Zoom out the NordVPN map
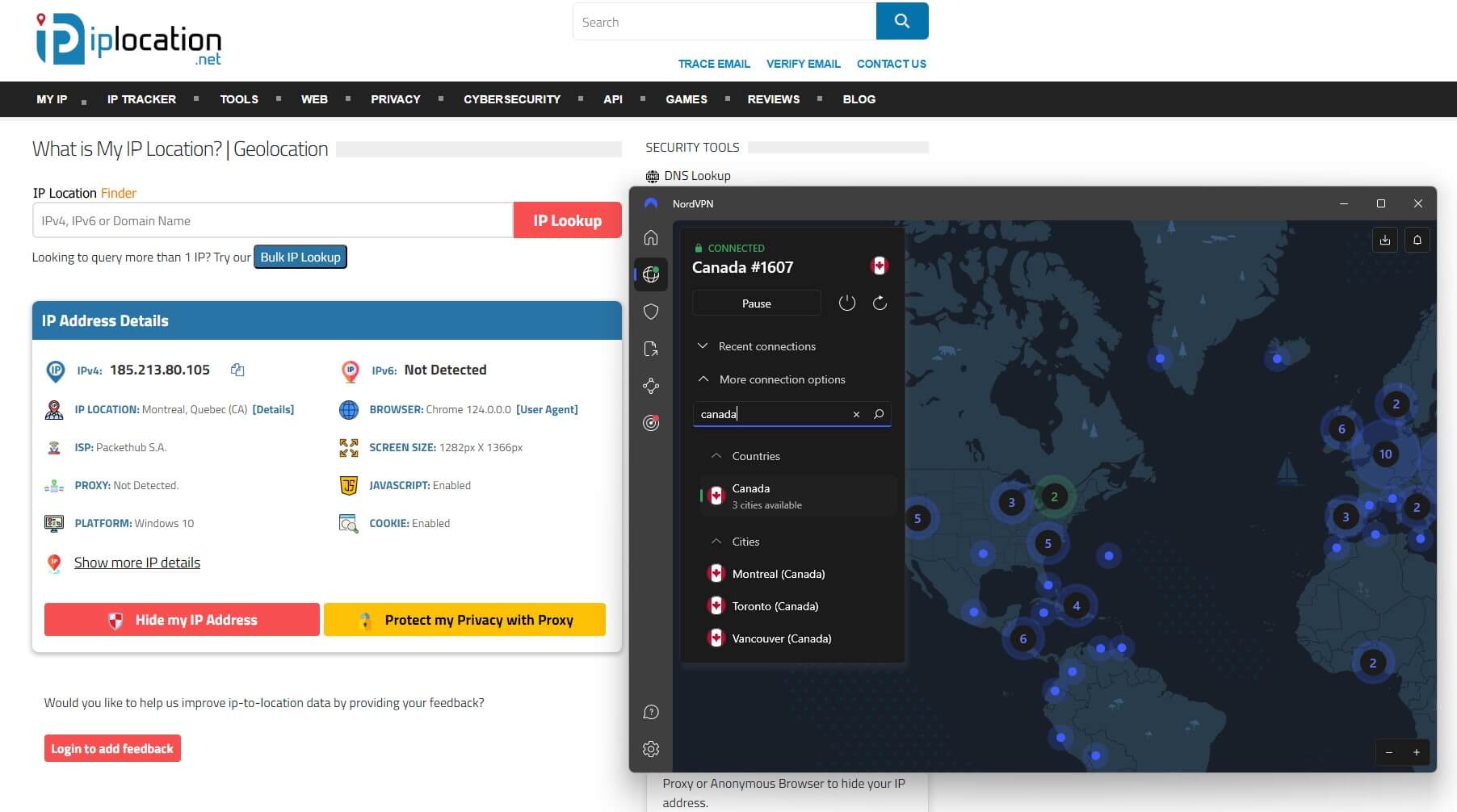The height and width of the screenshot is (812, 1457). click(x=1389, y=752)
